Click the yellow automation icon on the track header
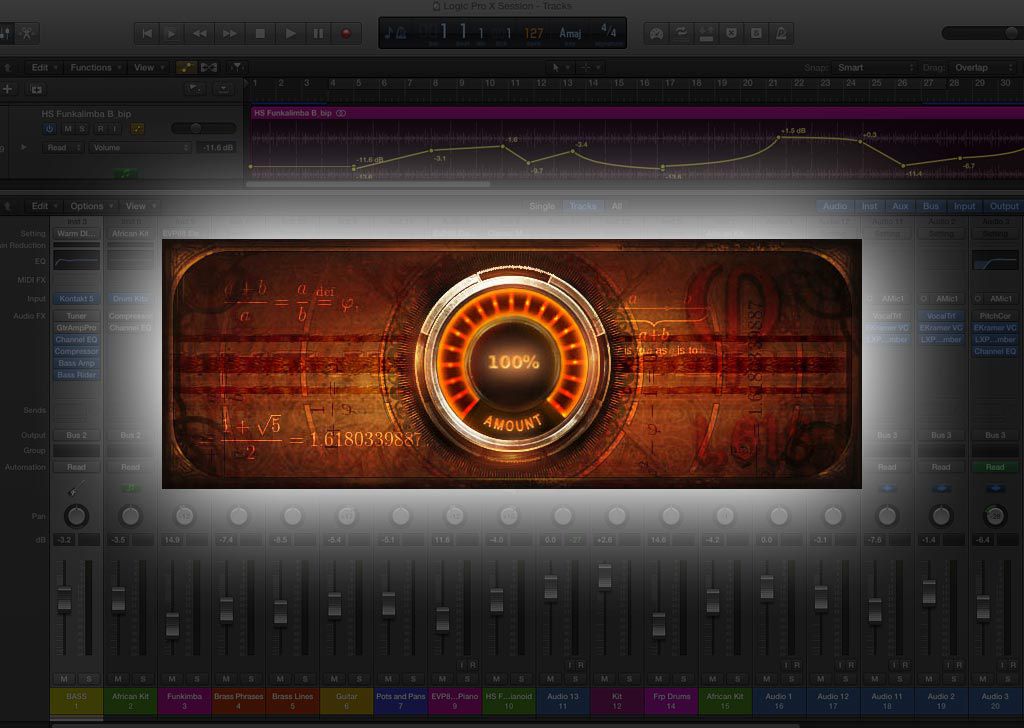Image resolution: width=1024 pixels, height=728 pixels. (137, 129)
